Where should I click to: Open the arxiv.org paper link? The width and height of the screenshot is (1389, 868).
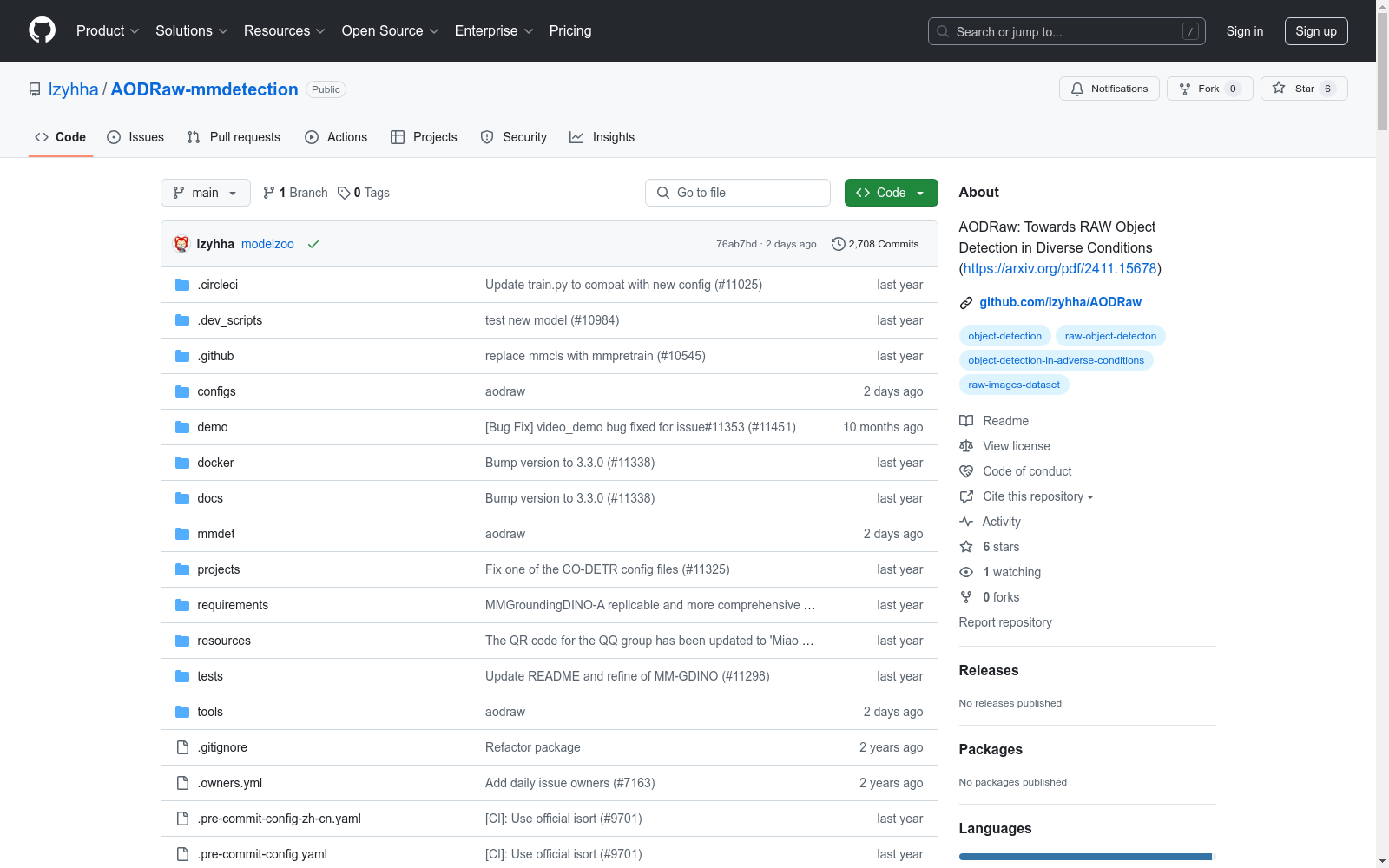[1060, 268]
